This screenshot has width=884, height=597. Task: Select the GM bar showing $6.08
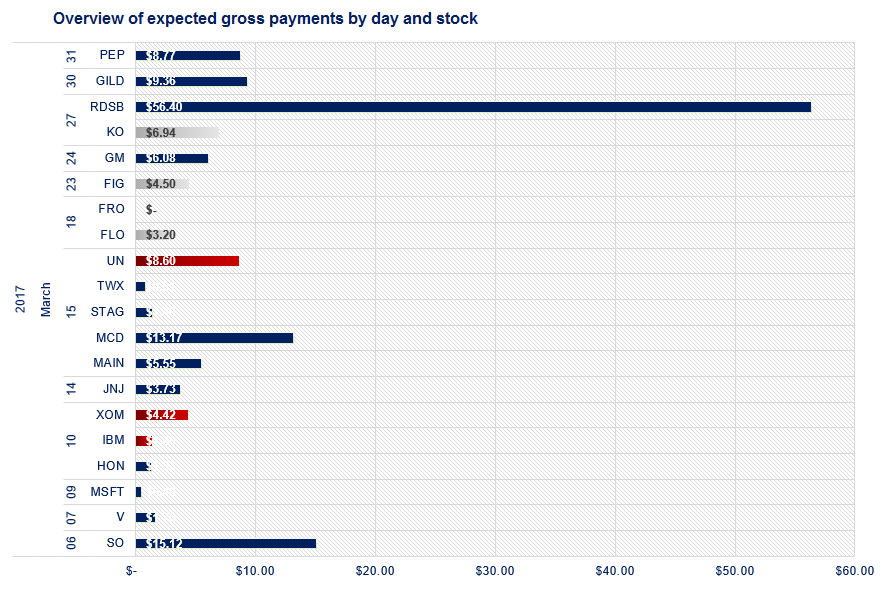(x=172, y=158)
